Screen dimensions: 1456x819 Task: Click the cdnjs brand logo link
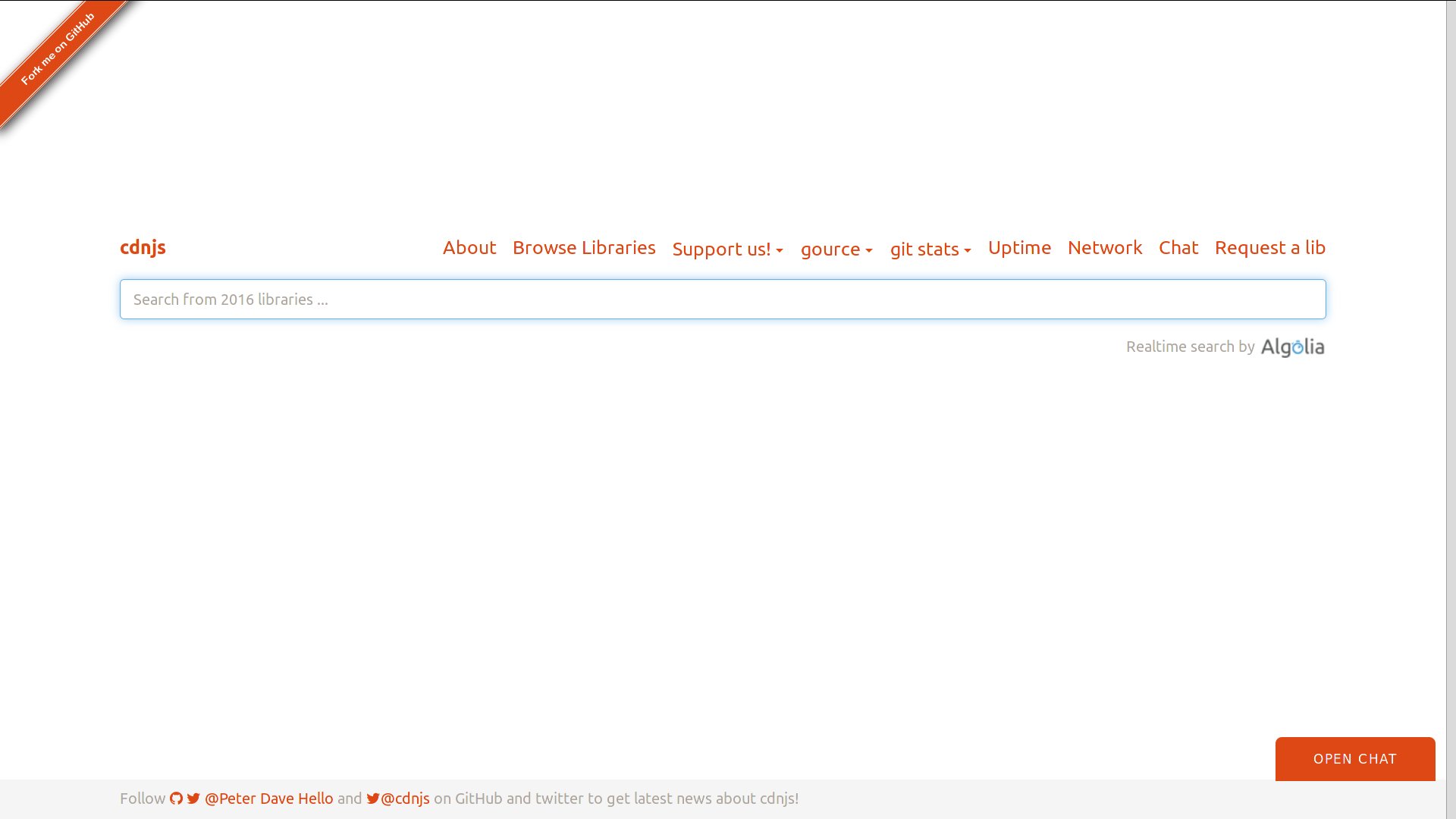click(143, 248)
